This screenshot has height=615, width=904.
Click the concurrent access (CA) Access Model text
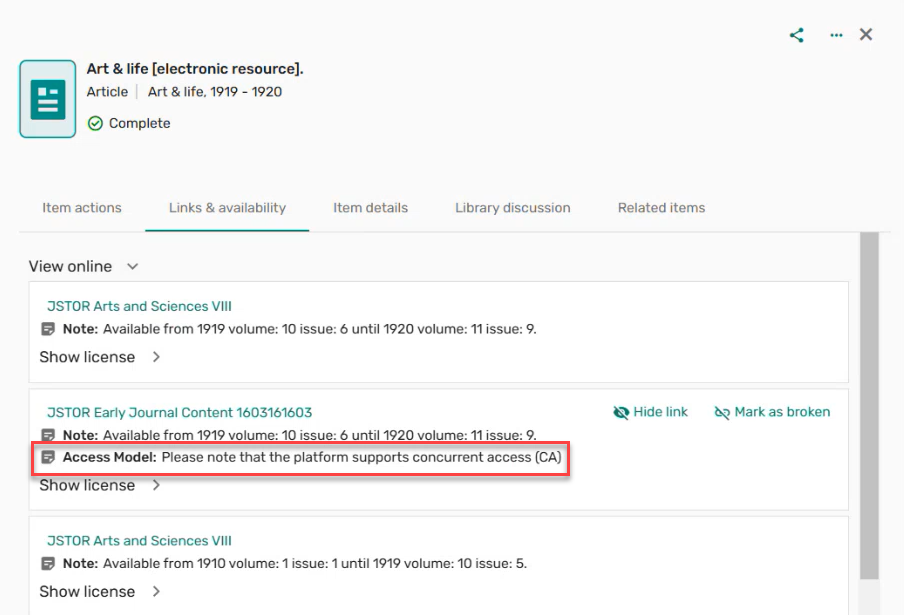point(361,458)
